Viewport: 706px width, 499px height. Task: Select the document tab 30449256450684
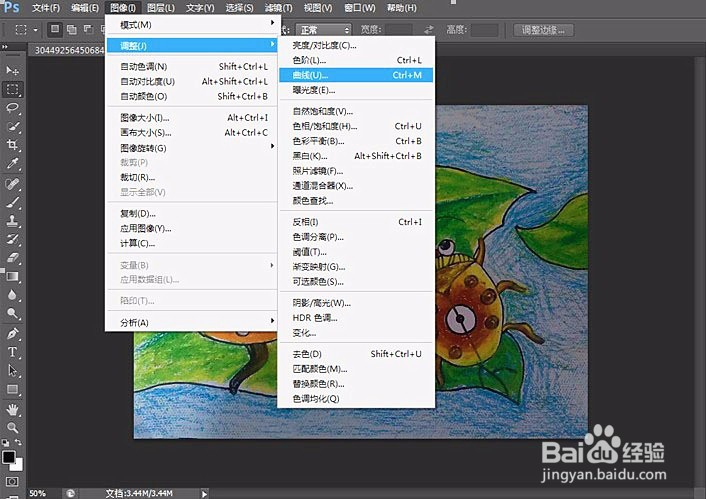point(69,50)
